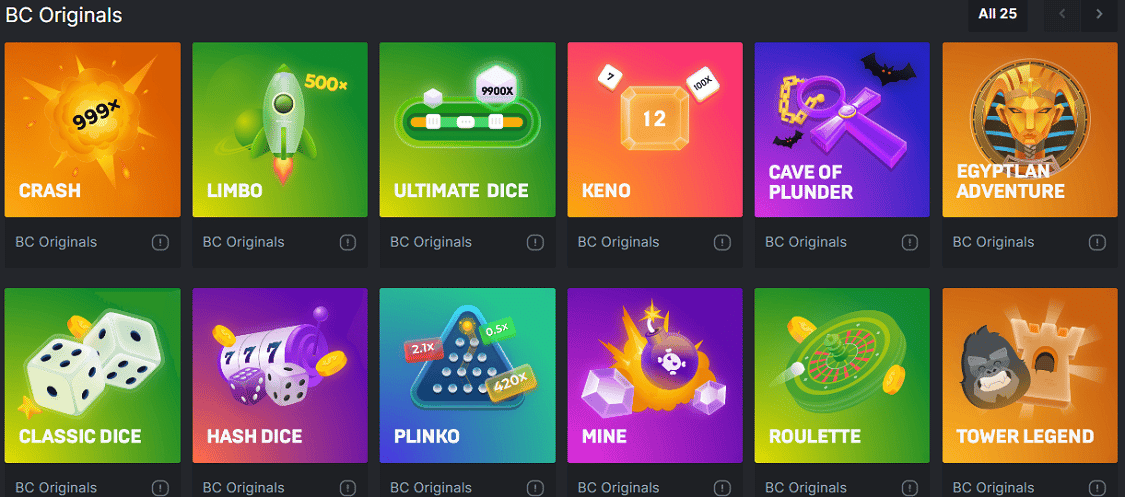Open the Crash game thumbnail
Screen dimensions: 1125x497
click(93, 130)
